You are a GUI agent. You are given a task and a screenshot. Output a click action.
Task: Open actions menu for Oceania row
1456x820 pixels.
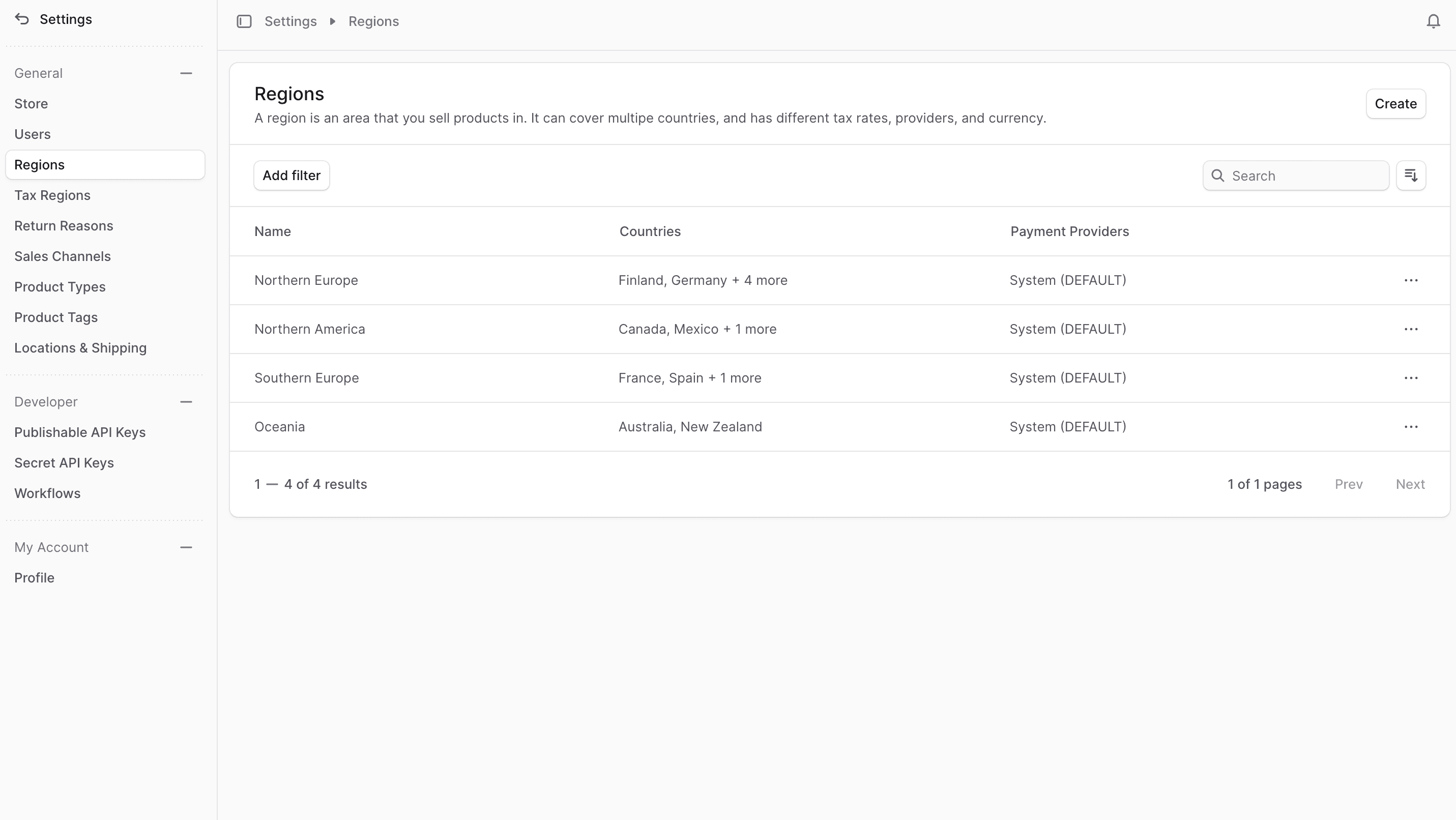click(x=1411, y=427)
